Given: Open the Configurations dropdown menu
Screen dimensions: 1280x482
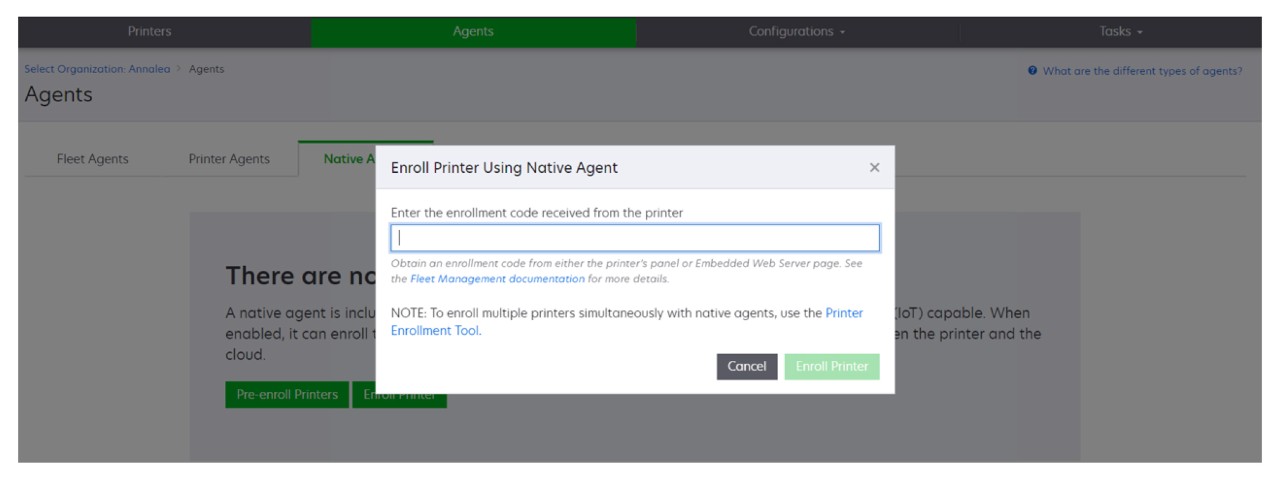Looking at the screenshot, I should point(796,32).
